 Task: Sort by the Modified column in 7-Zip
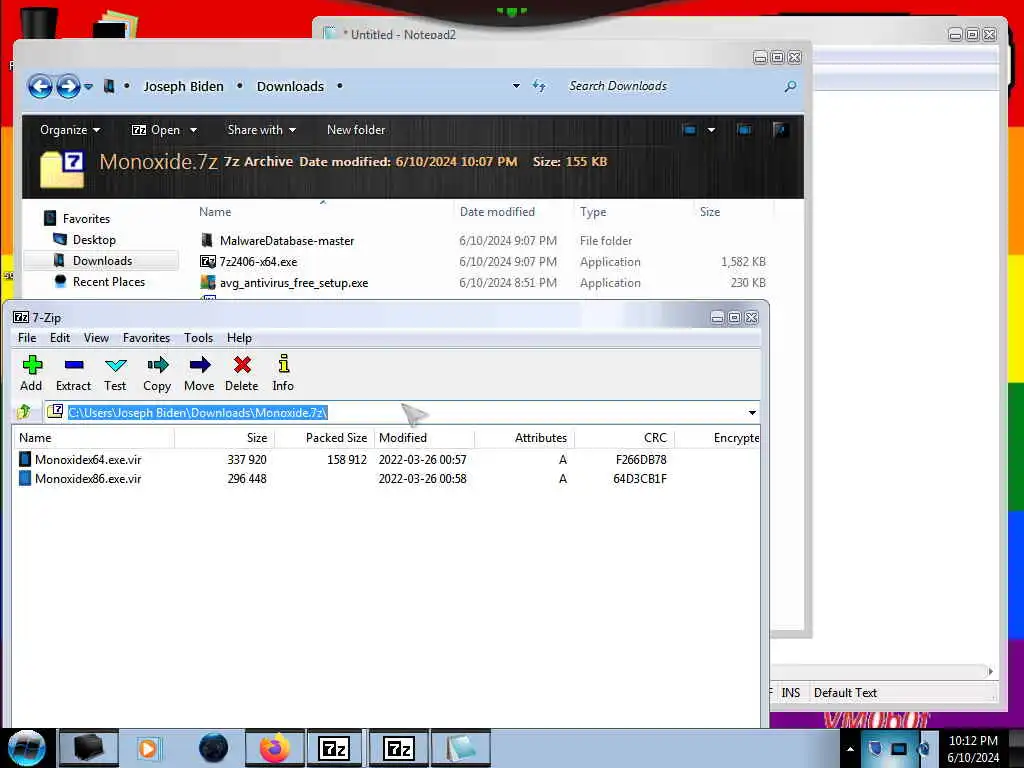[x=424, y=438]
